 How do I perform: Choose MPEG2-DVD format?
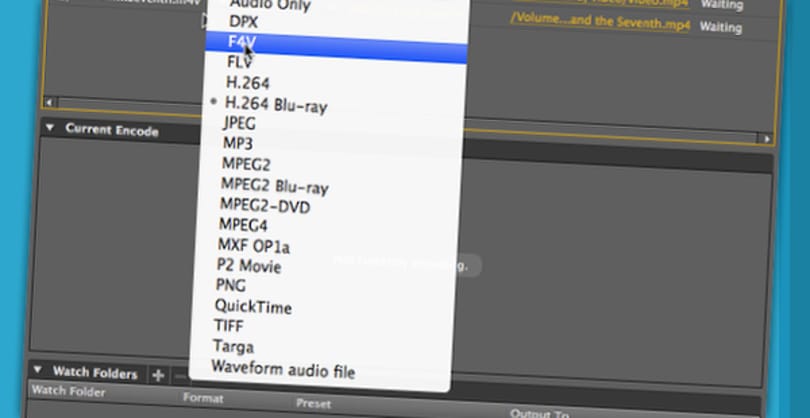[x=265, y=205]
